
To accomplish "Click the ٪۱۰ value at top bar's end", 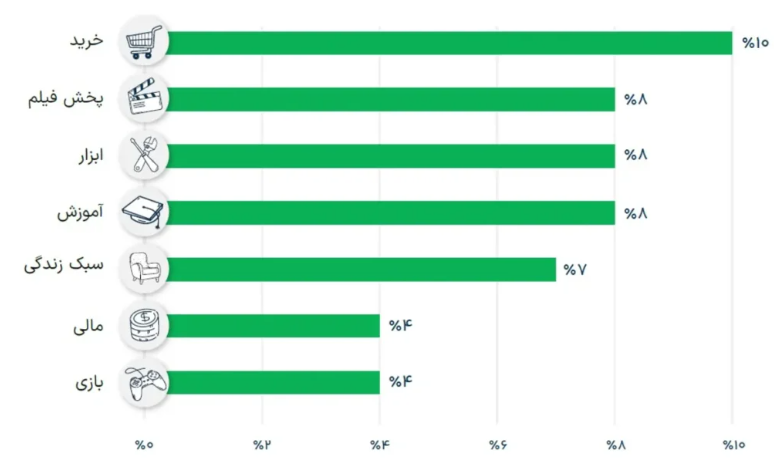I will tap(755, 43).
